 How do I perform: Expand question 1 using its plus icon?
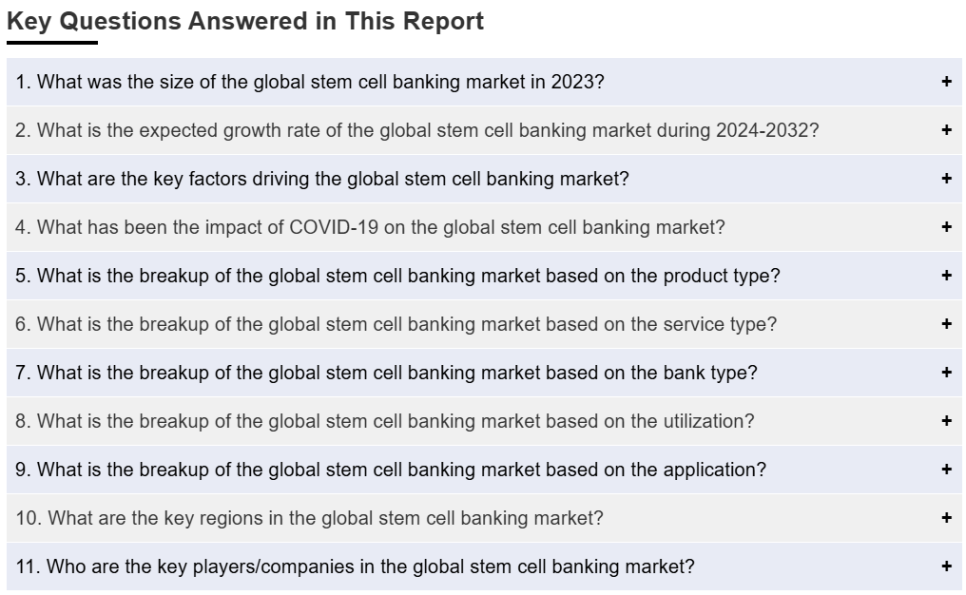tap(946, 81)
